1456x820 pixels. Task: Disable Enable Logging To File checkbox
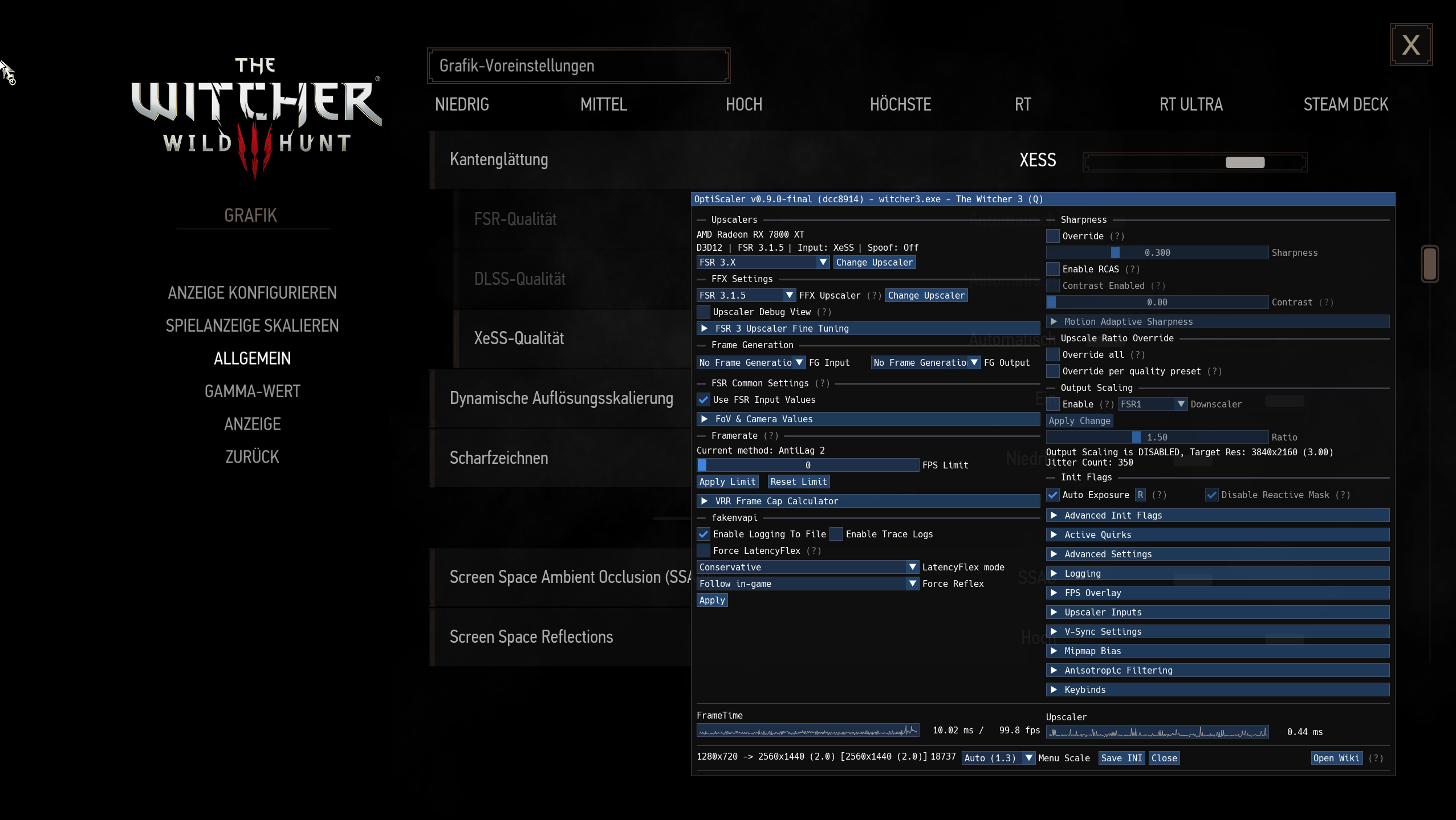coord(703,534)
